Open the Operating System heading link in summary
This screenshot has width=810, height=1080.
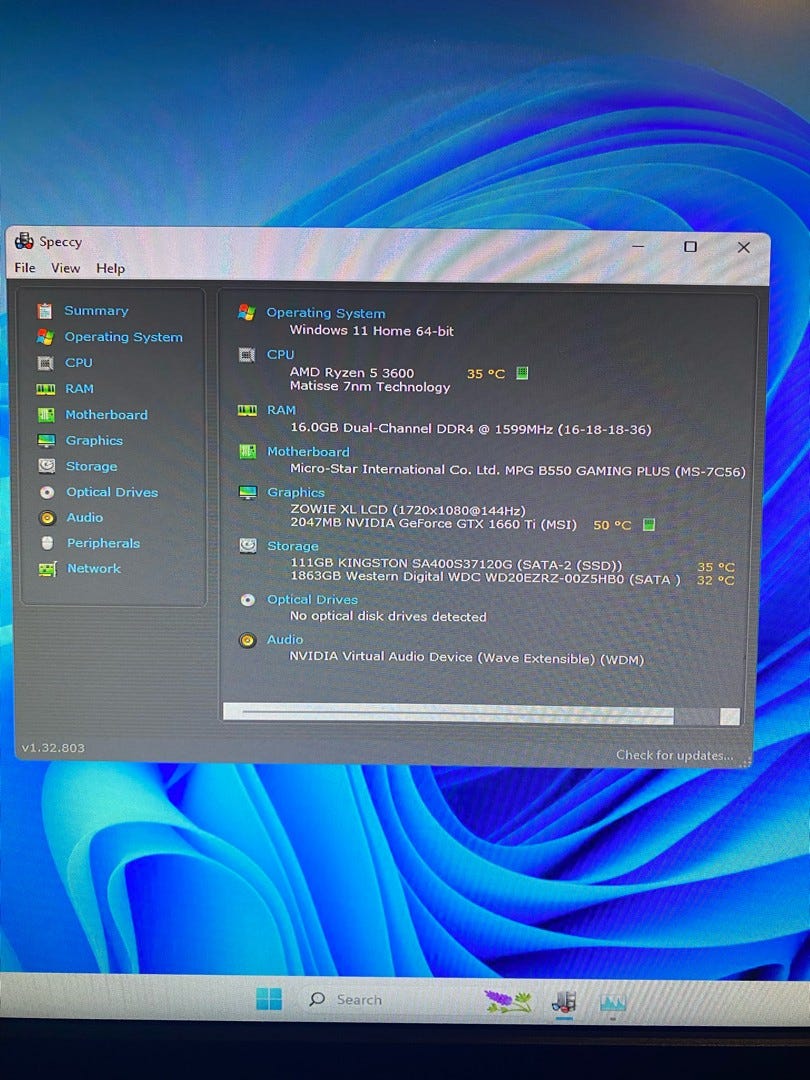click(x=326, y=313)
